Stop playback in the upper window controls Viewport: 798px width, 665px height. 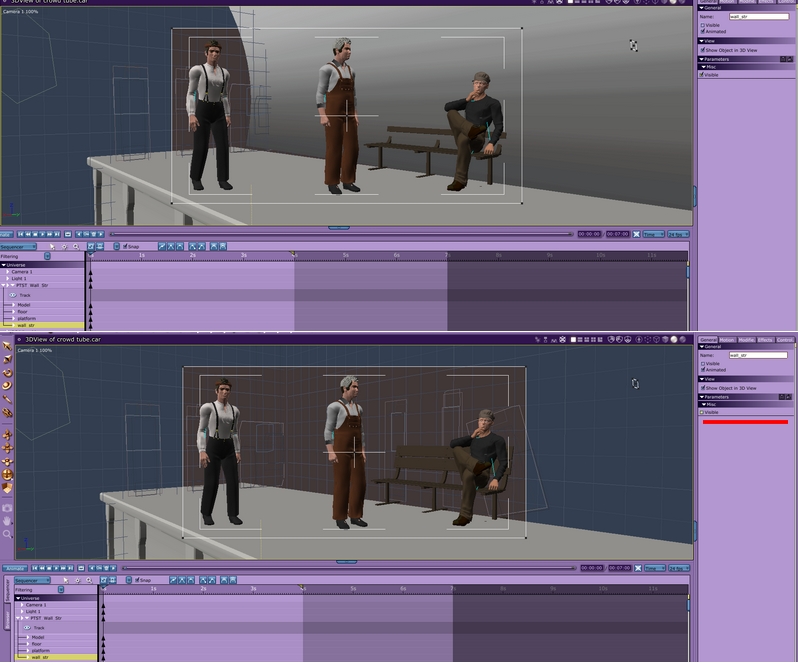coord(35,234)
